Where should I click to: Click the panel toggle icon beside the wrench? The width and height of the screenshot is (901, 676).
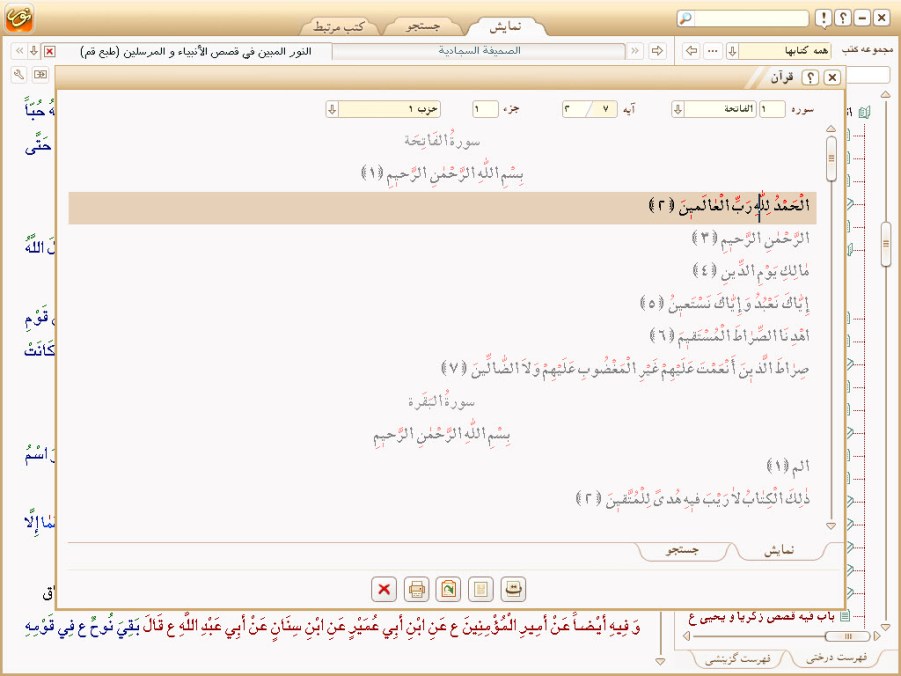(x=40, y=74)
